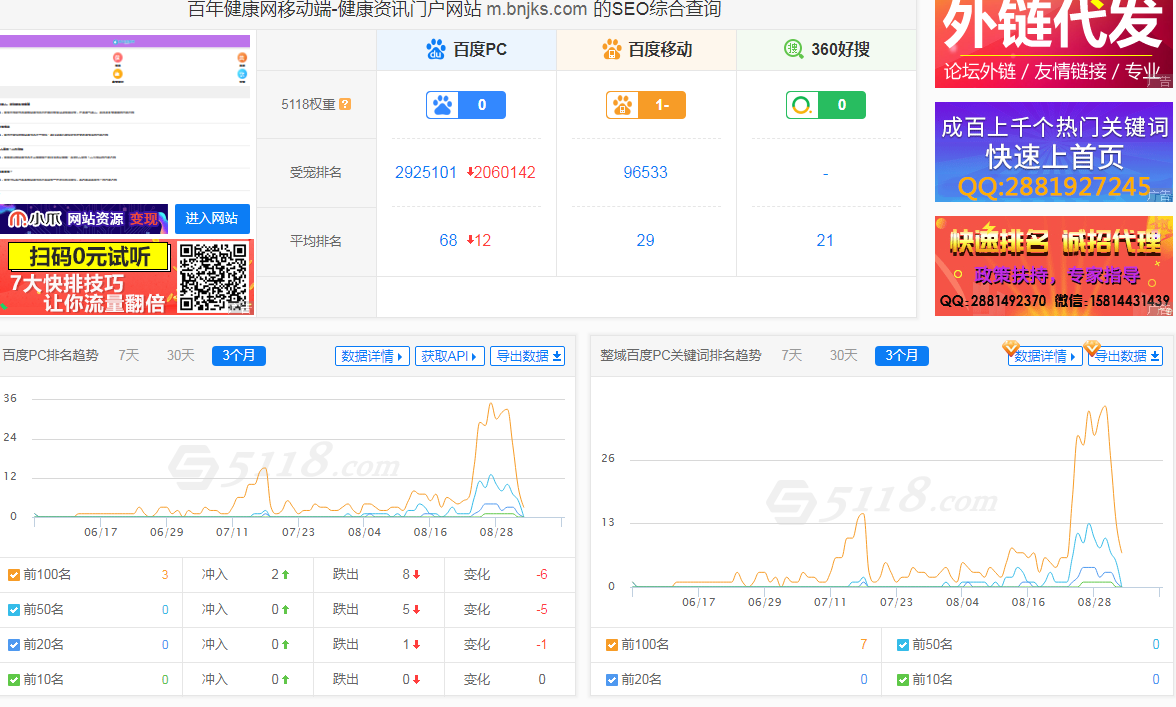Screen dimensions: 1176x707
Task: Click the diamond VIP icon on right 数据详情
Action: click(1011, 348)
